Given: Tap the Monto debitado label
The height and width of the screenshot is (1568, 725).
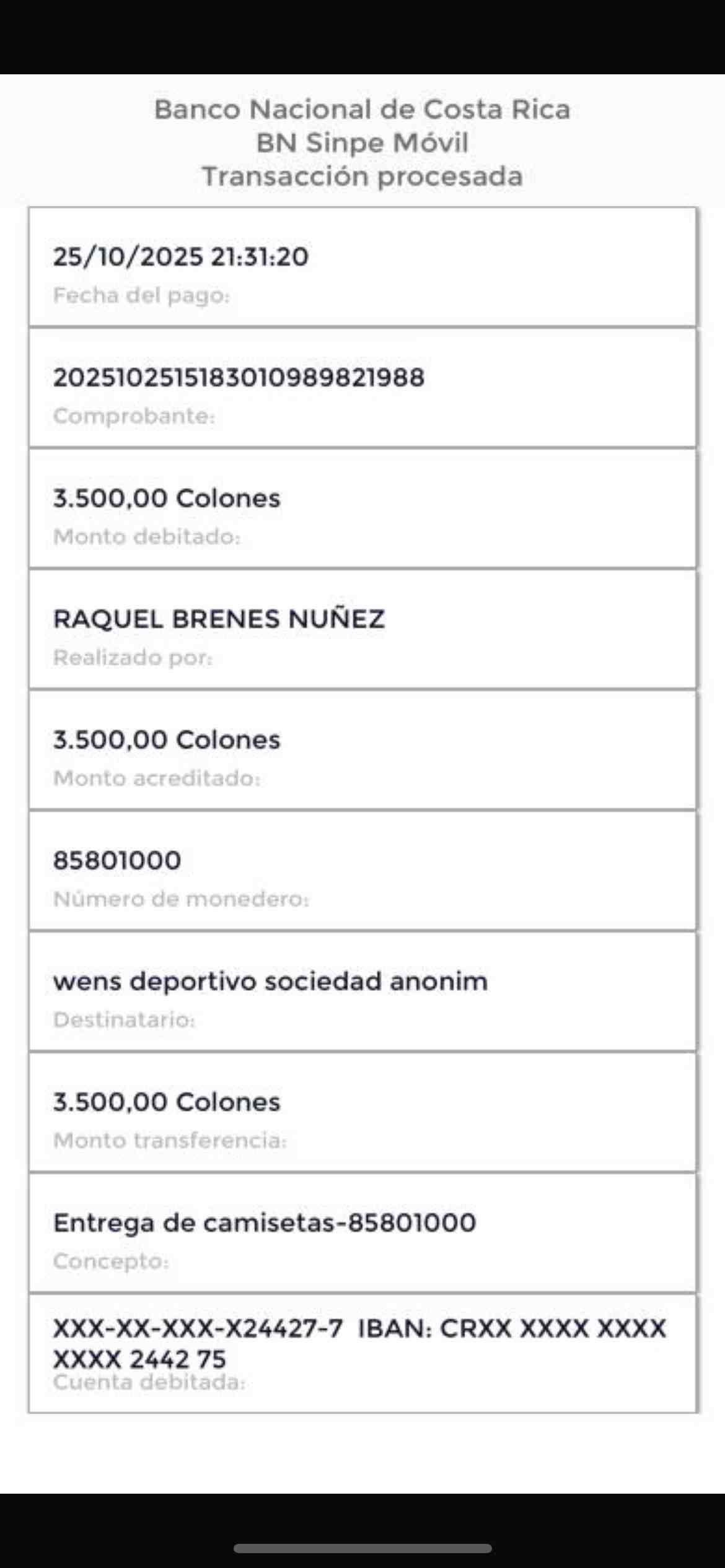Looking at the screenshot, I should (146, 537).
